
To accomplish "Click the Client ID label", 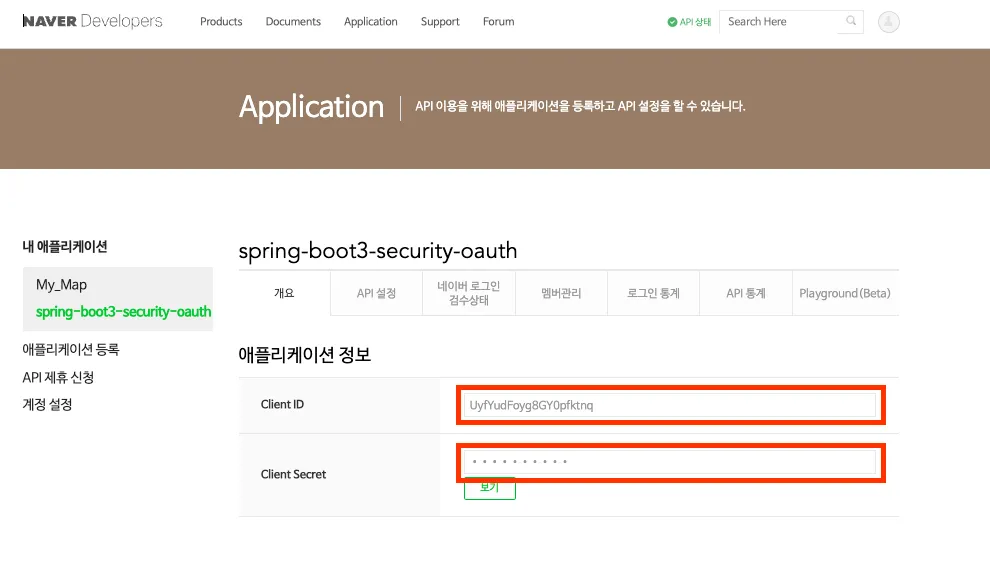I will (282, 404).
